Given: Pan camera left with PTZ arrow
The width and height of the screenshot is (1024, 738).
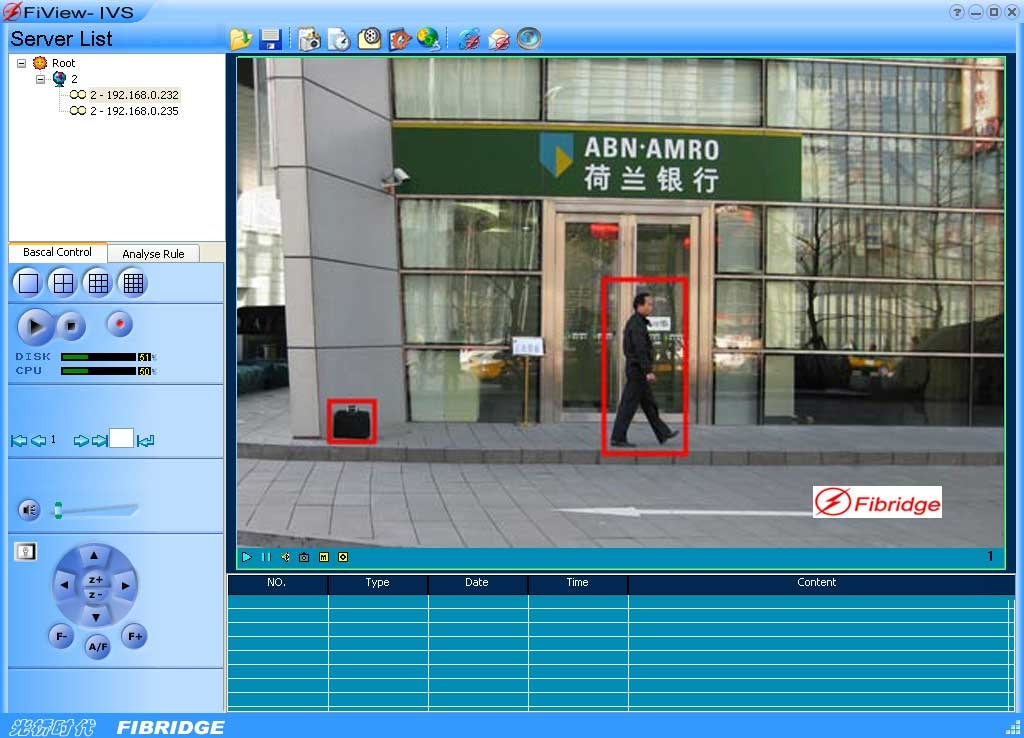Looking at the screenshot, I should (64, 585).
